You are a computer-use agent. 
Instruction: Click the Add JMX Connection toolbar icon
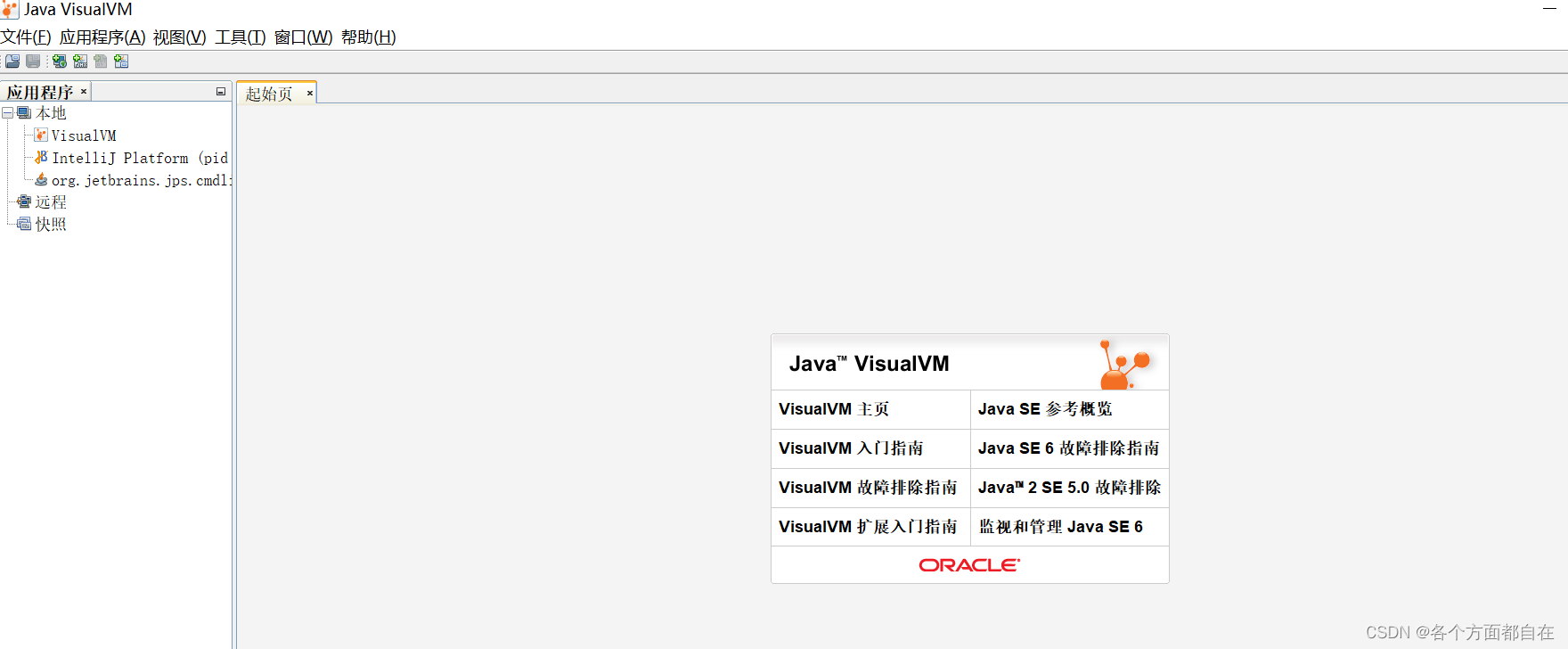[80, 62]
